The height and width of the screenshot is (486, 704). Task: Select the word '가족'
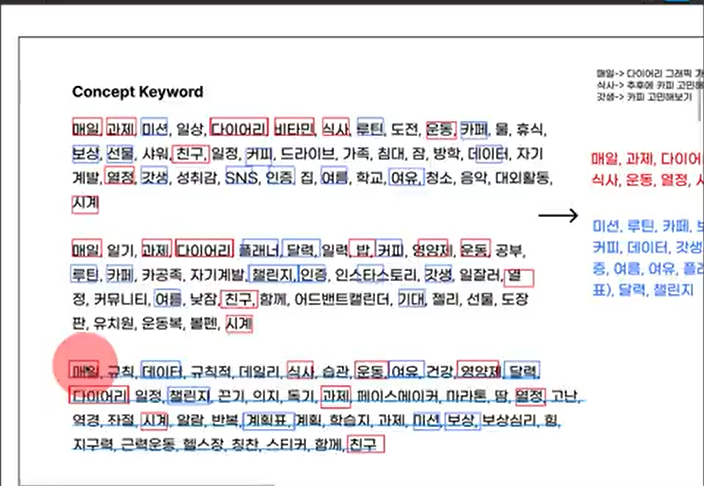click(356, 154)
